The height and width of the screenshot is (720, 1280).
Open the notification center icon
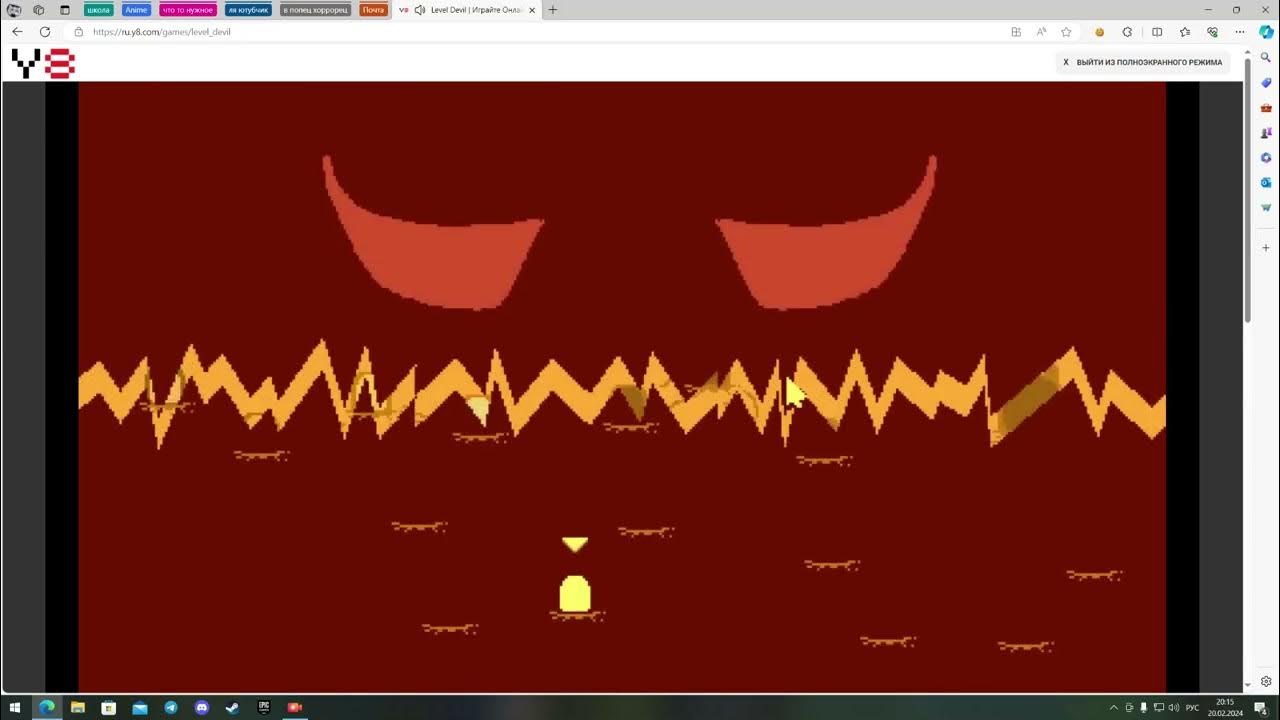coord(1261,708)
